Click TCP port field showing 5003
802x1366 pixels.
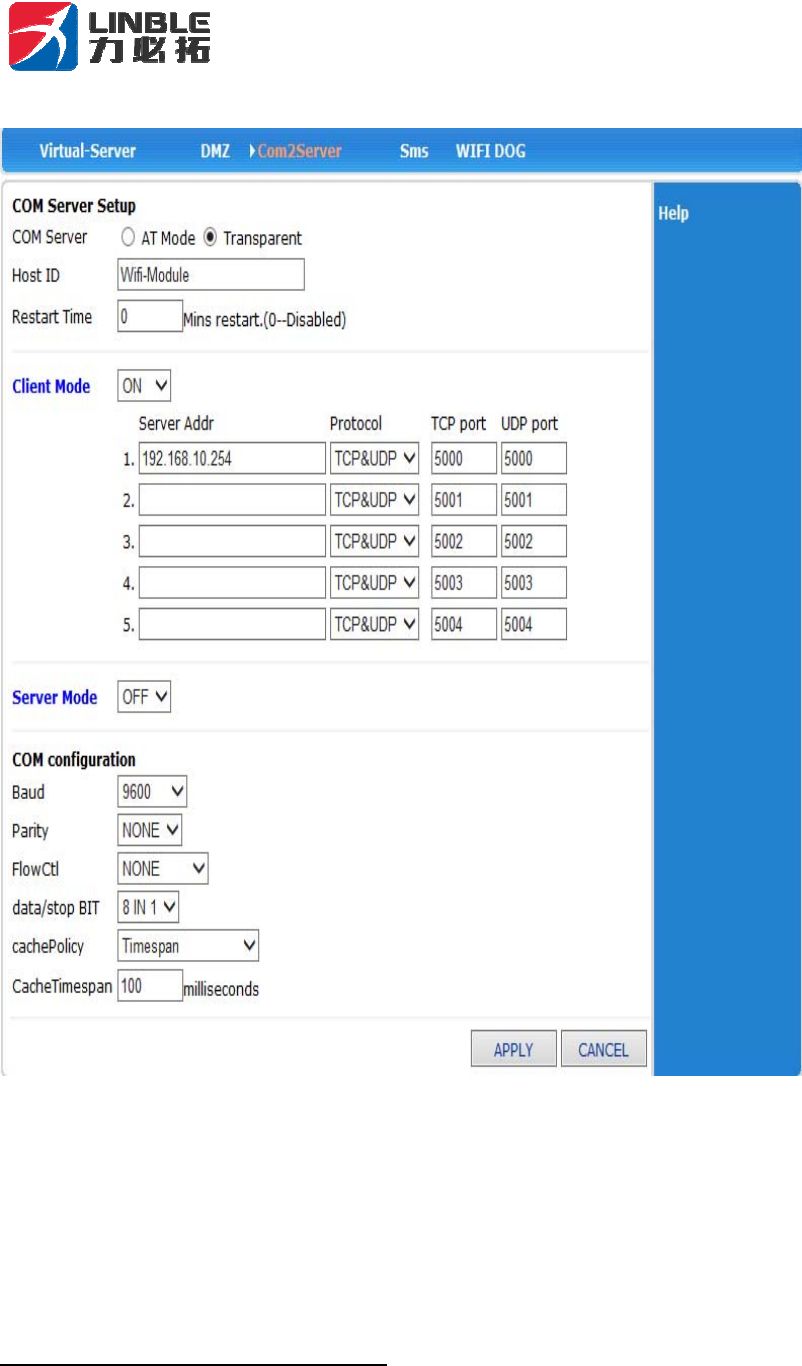point(464,582)
